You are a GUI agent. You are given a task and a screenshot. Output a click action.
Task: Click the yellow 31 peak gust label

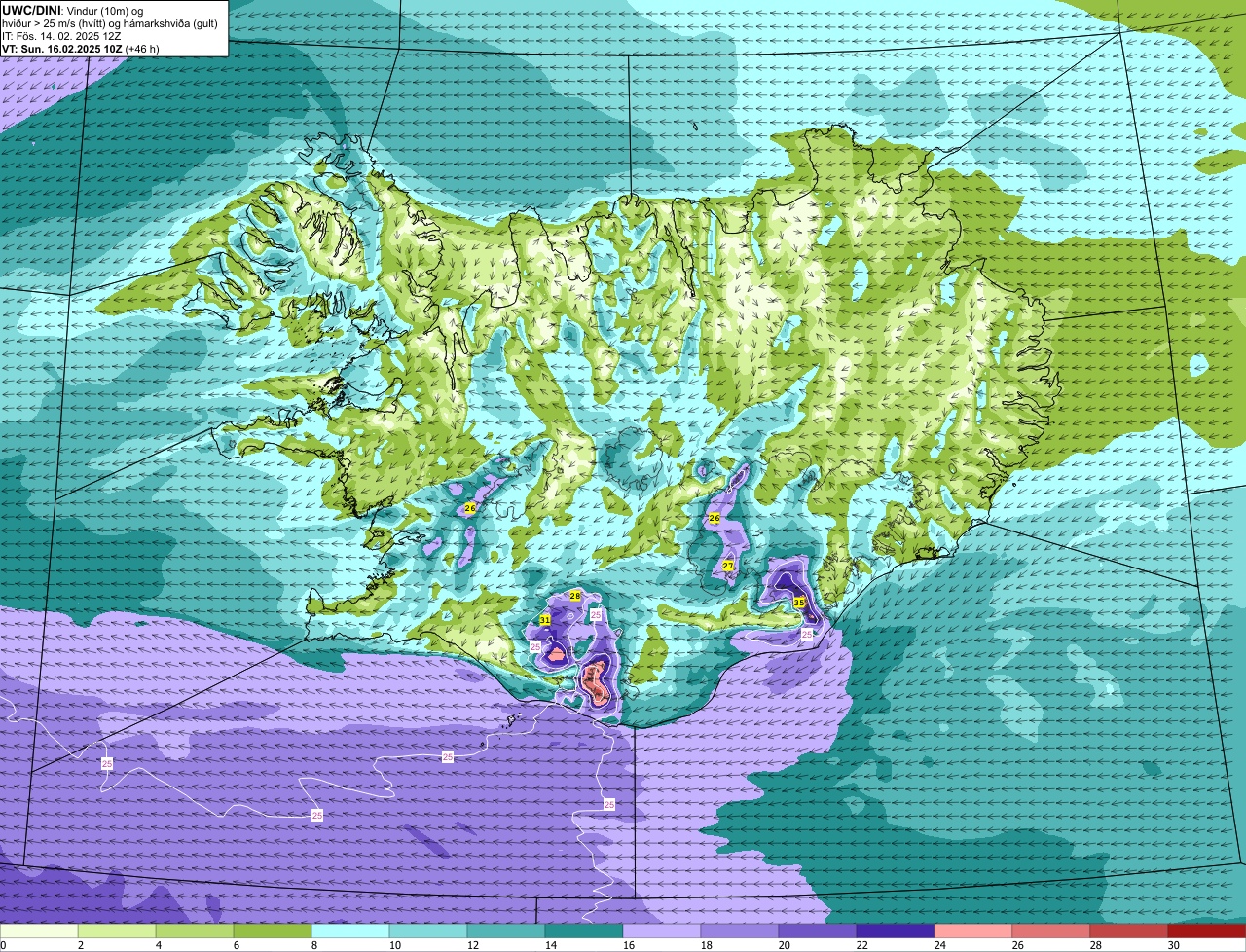pos(545,620)
